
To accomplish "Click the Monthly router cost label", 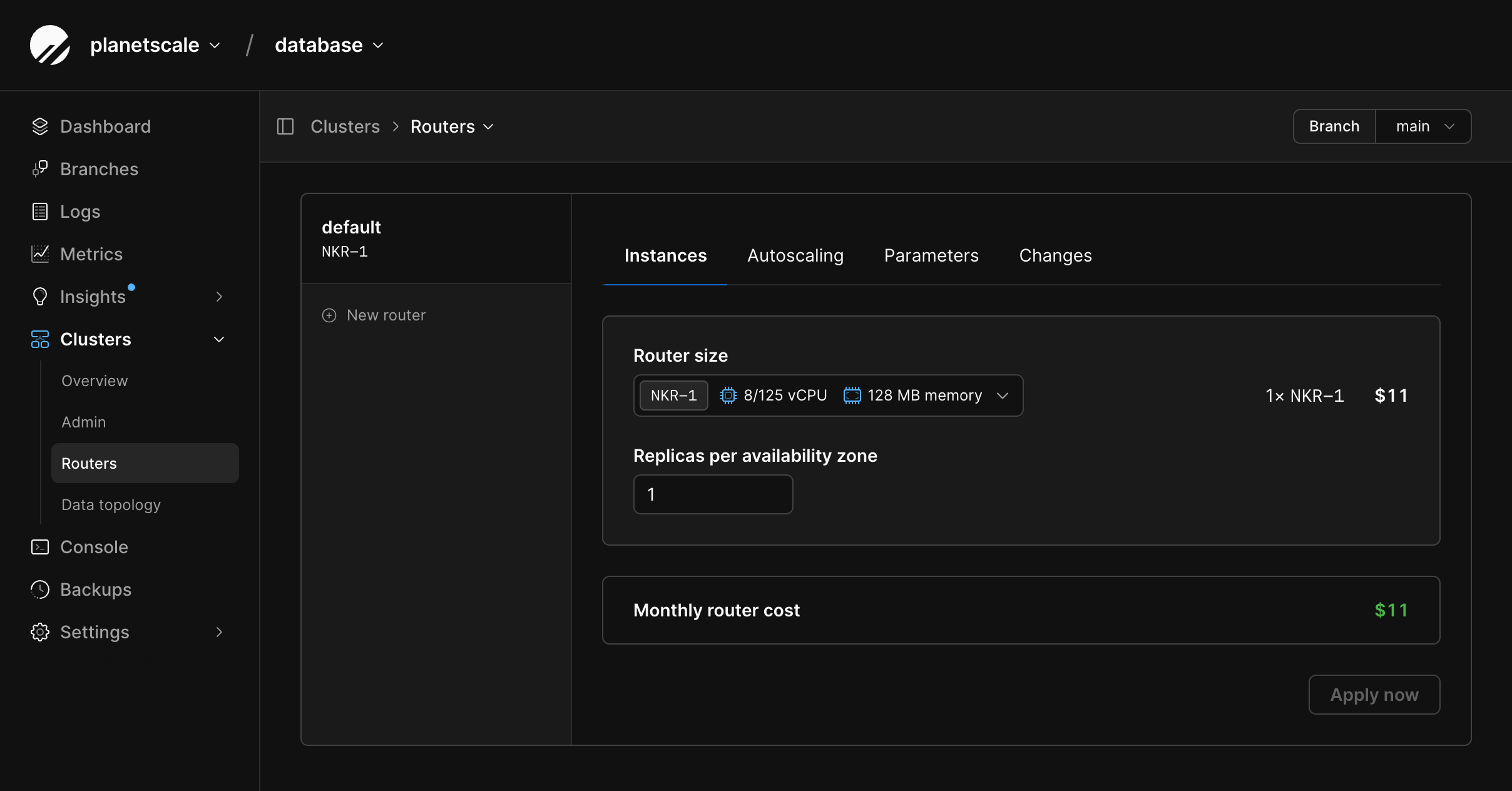I will pos(717,610).
